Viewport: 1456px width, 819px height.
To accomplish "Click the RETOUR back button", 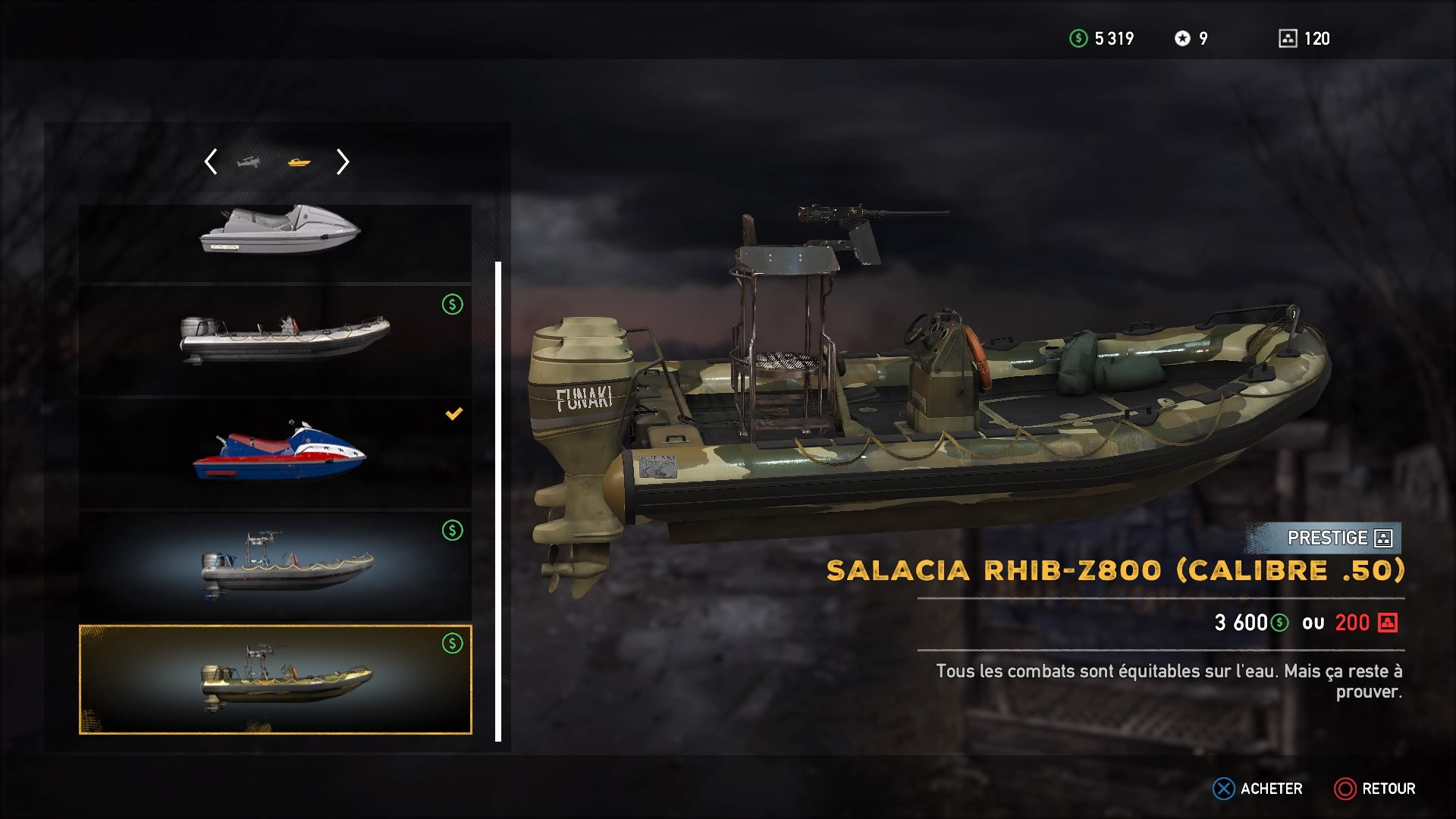I will tap(1375, 789).
